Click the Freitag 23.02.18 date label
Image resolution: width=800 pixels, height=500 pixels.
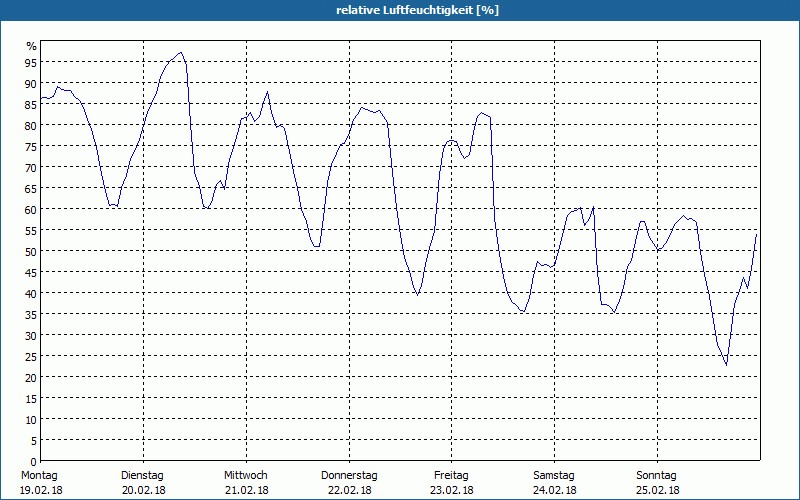click(452, 482)
